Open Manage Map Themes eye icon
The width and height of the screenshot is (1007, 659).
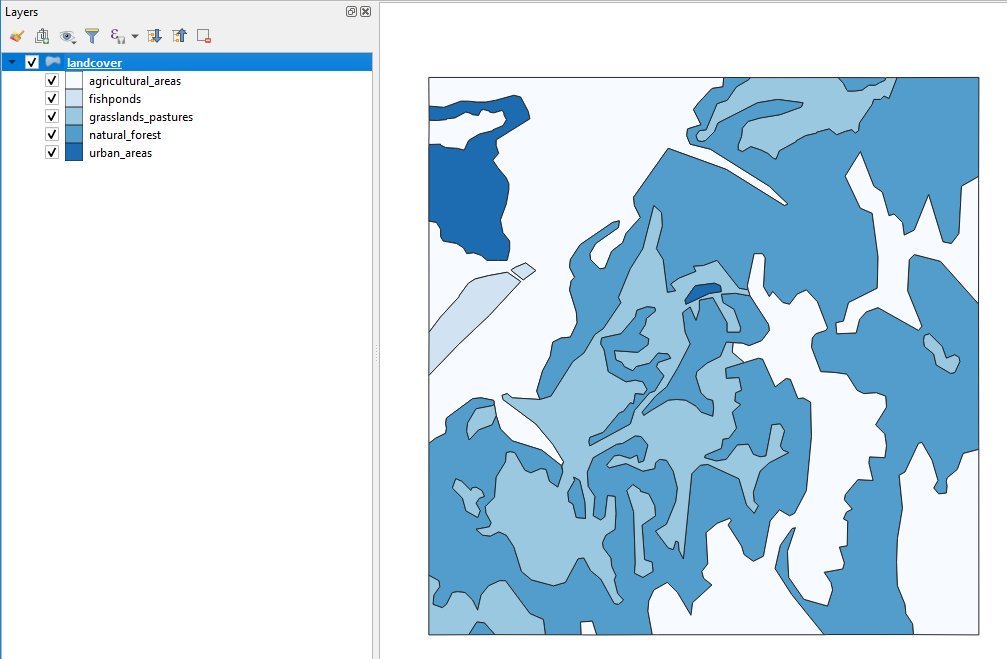[67, 36]
